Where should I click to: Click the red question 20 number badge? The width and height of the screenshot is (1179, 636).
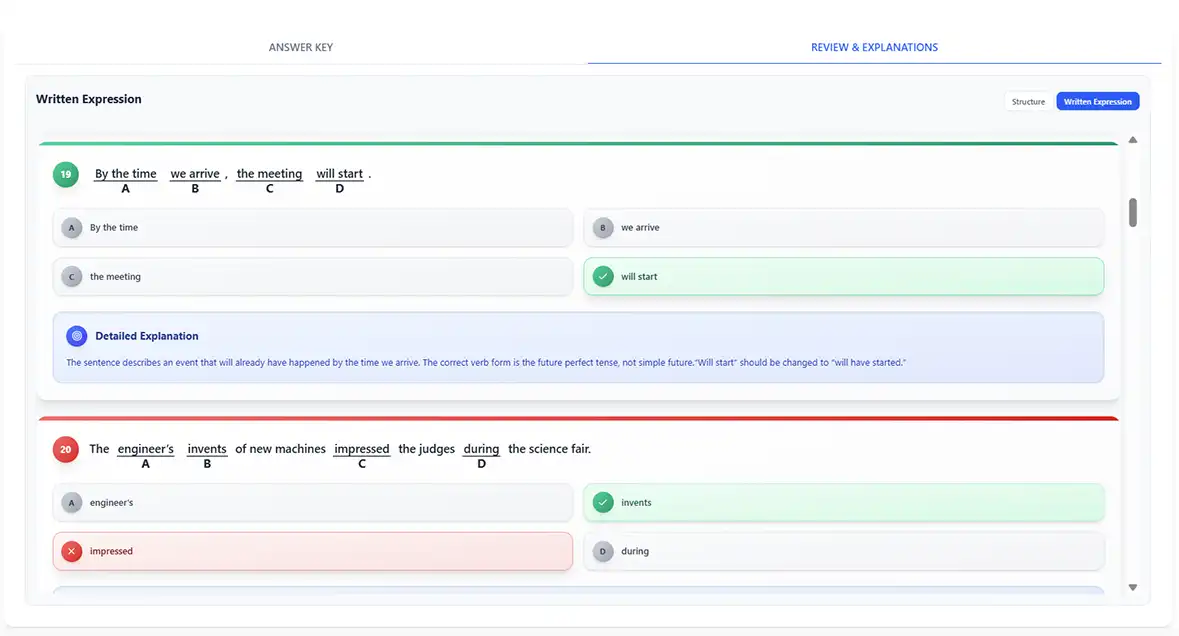[x=65, y=450]
